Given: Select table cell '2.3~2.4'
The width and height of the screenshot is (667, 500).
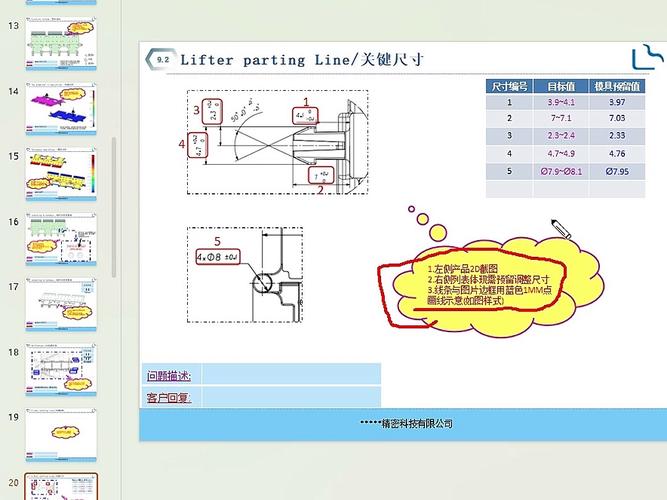Looking at the screenshot, I should click(x=561, y=136).
